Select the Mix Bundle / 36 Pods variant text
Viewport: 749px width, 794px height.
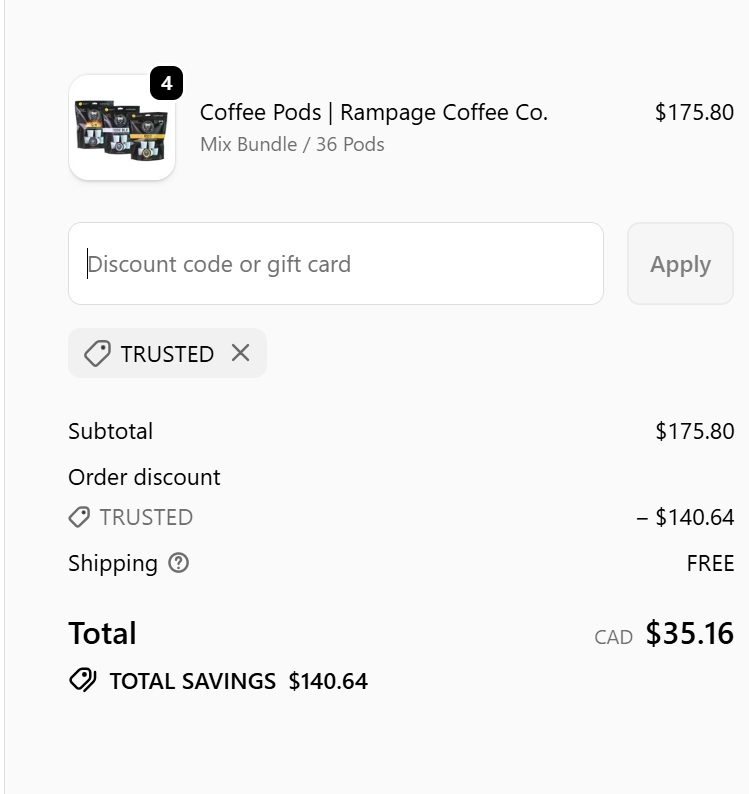tap(292, 144)
